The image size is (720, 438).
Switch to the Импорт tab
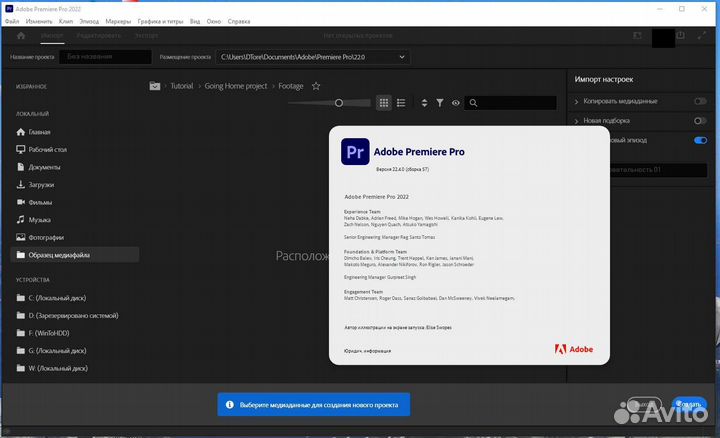point(52,36)
